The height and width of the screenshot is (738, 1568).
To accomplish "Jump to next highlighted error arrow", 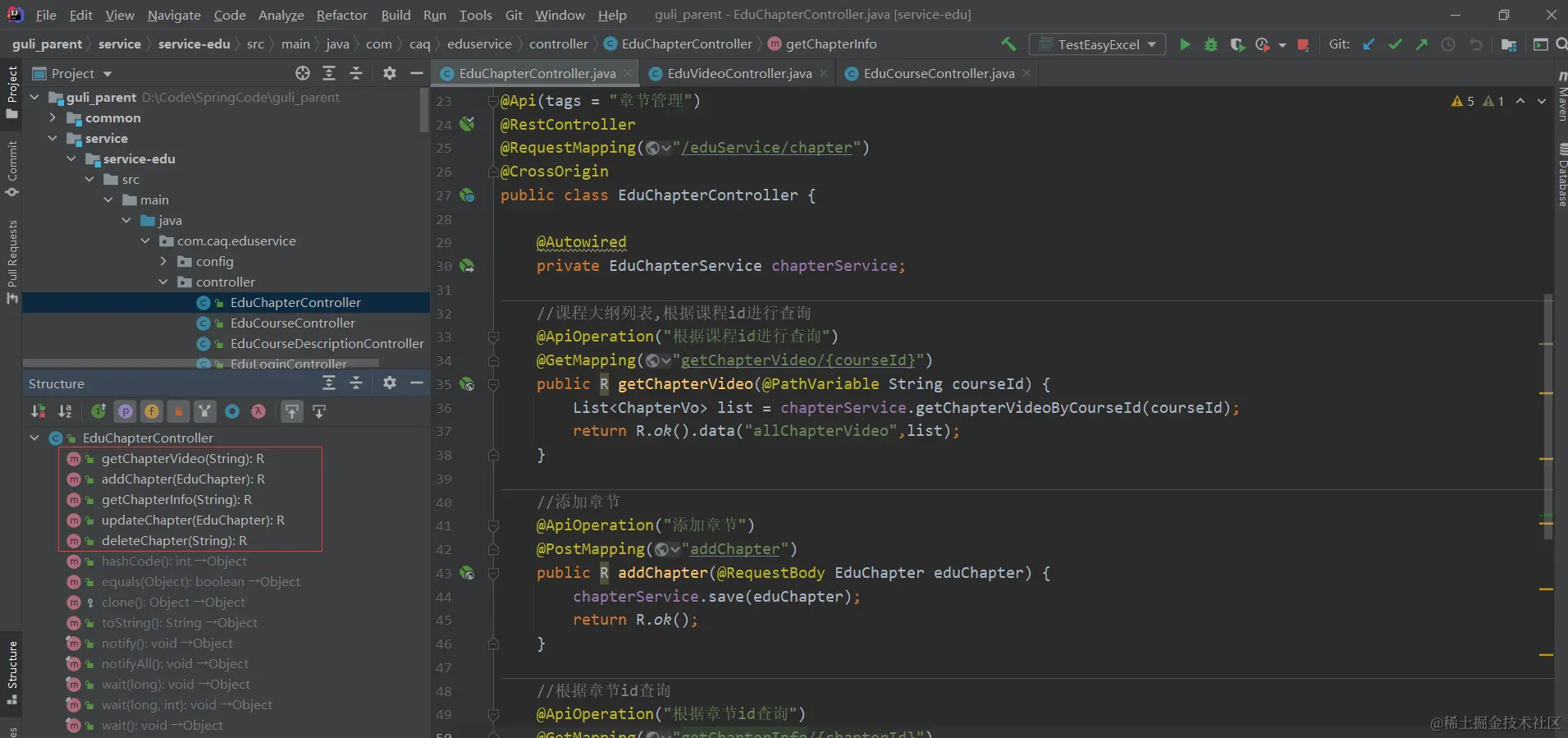I will pyautogui.click(x=1542, y=101).
